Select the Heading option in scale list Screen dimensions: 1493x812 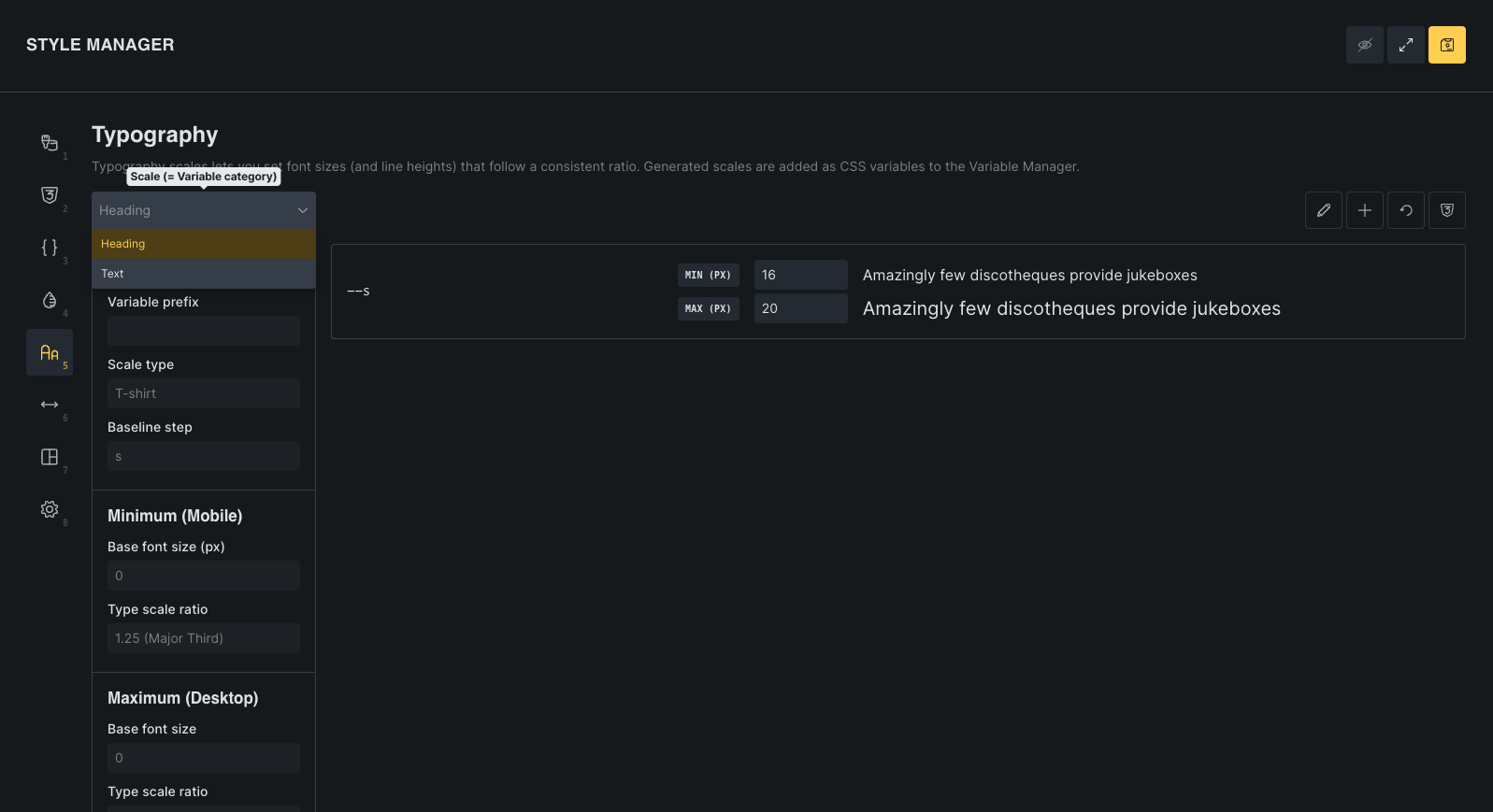[x=203, y=244]
